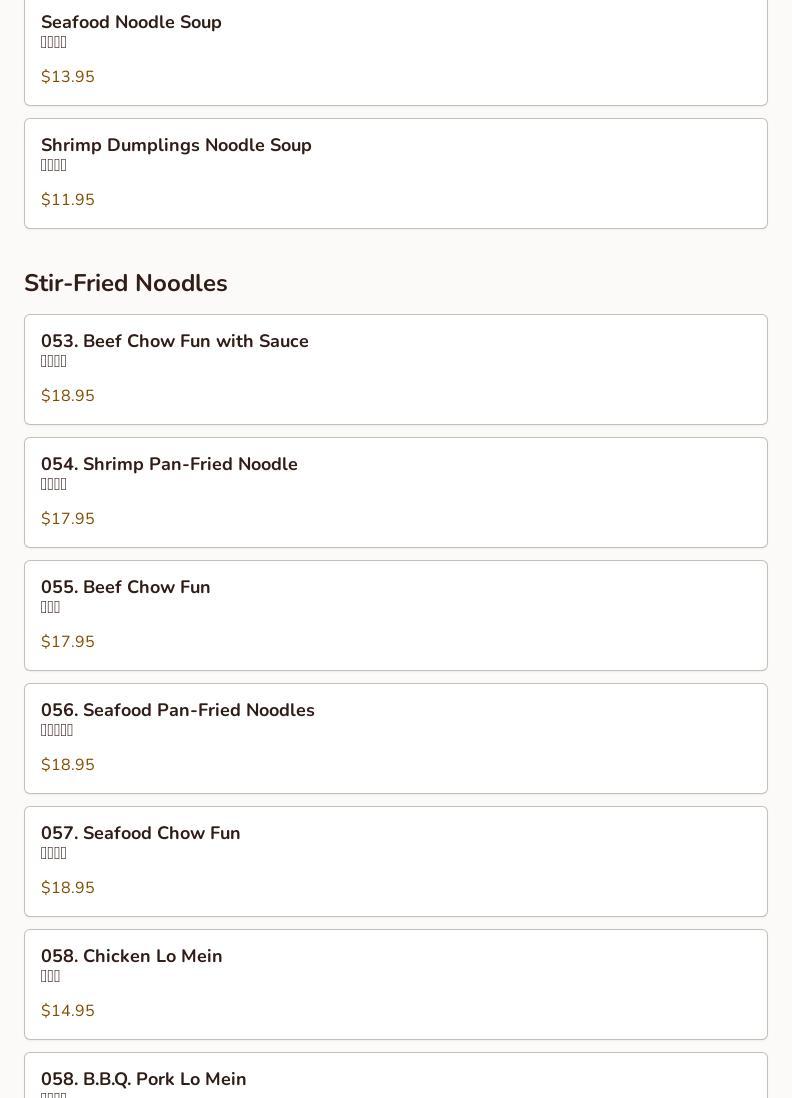Choose 053. Beef Chow Fun with Sauce
This screenshot has width=792, height=1098.
[x=175, y=341]
